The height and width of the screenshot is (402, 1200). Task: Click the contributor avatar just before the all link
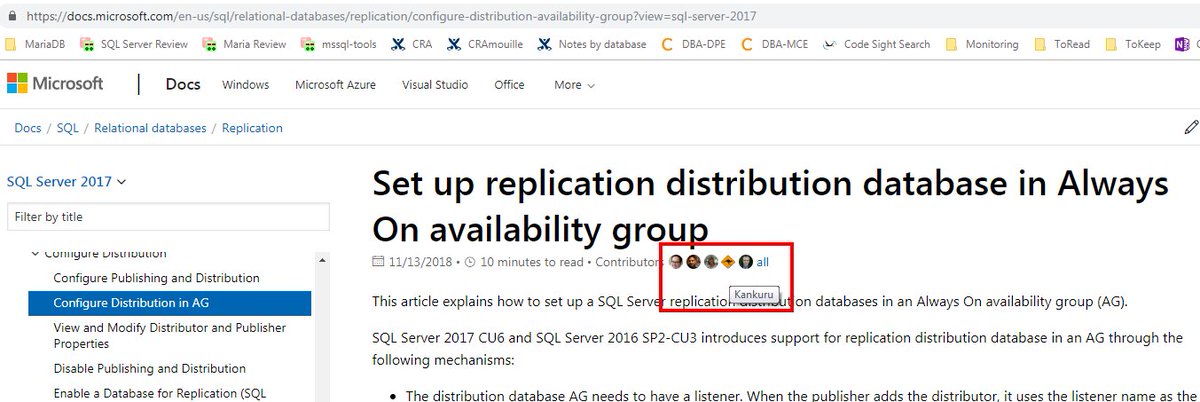pos(746,262)
